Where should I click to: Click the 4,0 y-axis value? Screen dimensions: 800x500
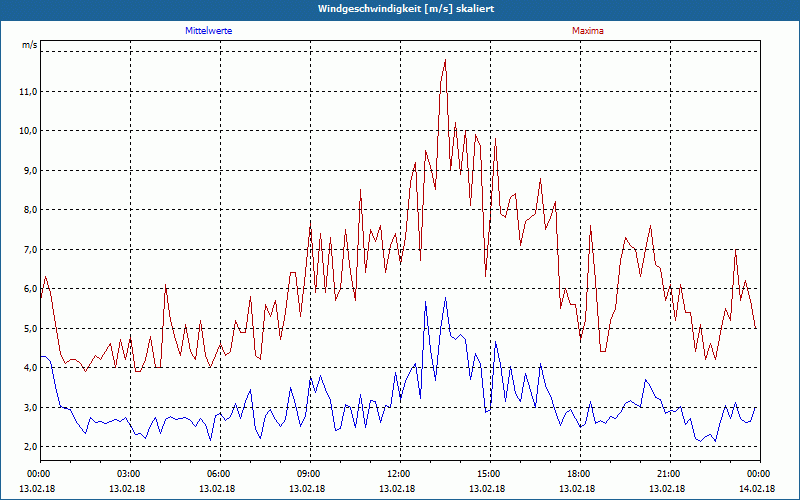[x=31, y=367]
